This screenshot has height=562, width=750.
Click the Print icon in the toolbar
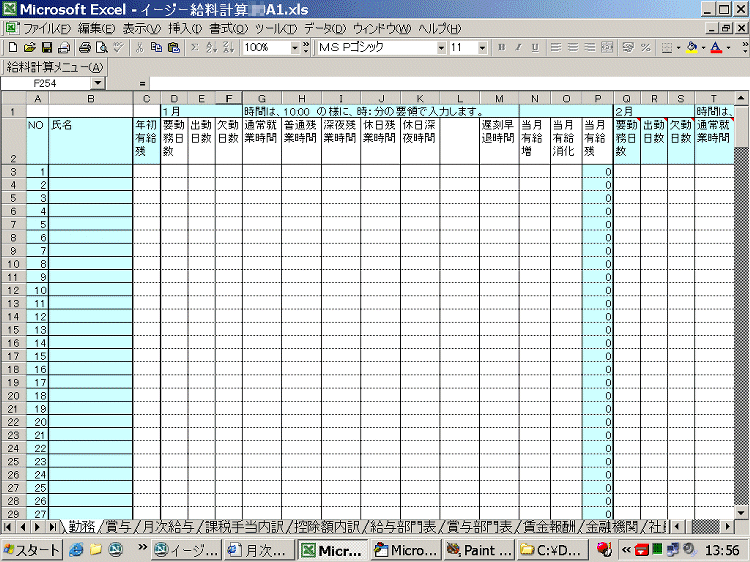84,47
